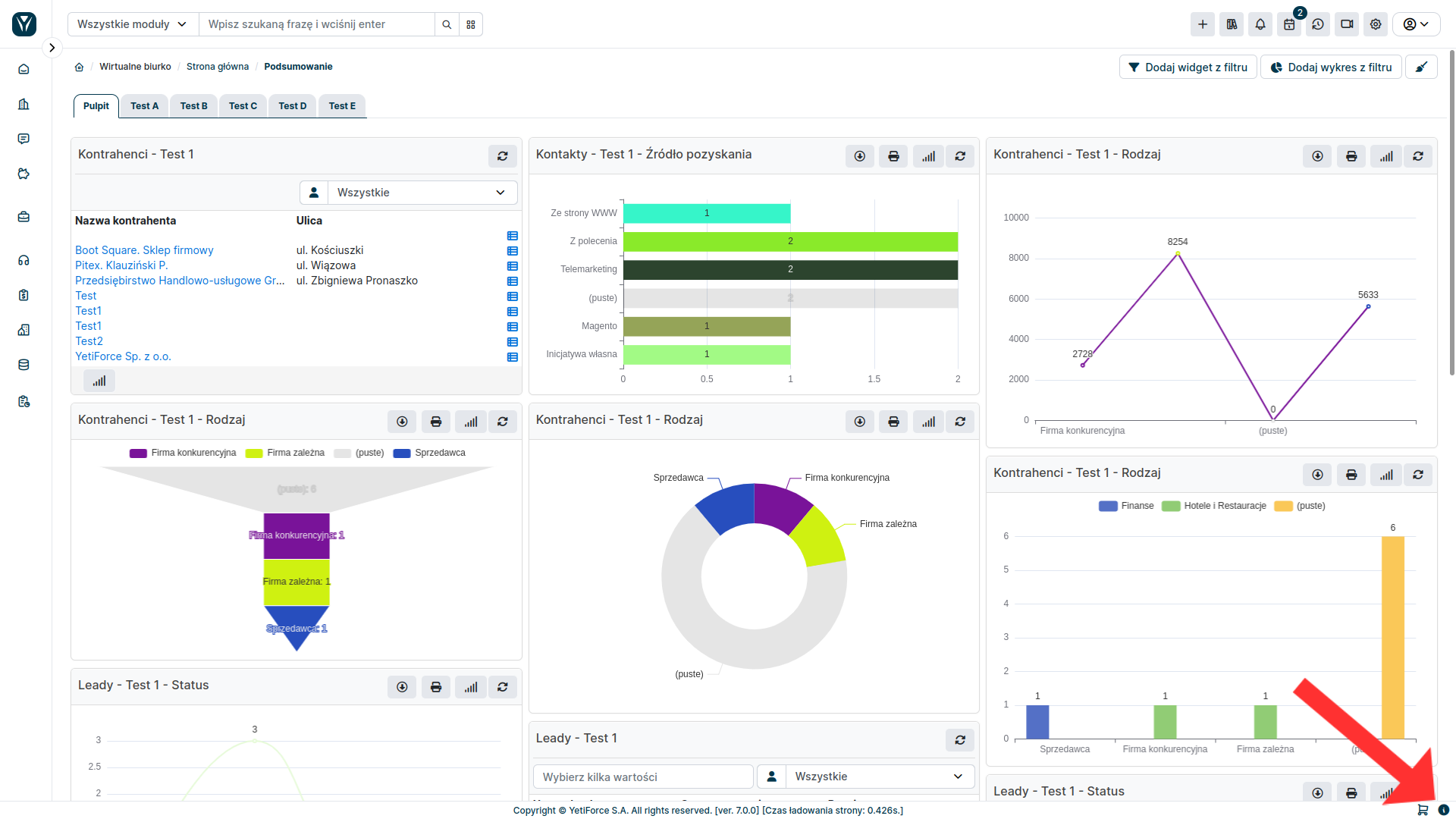The width and height of the screenshot is (1456, 819).
Task: Toggle Firma zależna legend in funnel chart
Action: pyautogui.click(x=285, y=453)
